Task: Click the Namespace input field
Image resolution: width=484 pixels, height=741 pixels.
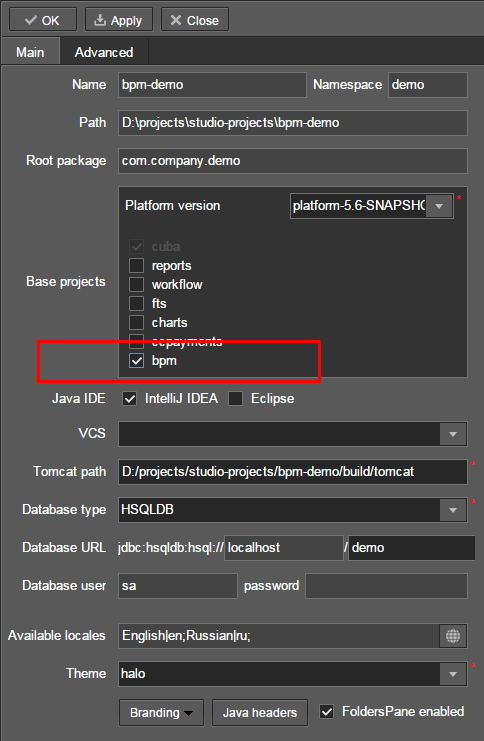Action: pos(428,85)
